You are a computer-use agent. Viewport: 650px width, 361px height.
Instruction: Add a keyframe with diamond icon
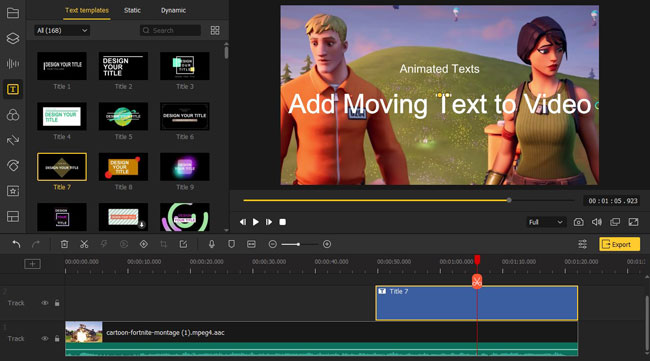point(143,244)
